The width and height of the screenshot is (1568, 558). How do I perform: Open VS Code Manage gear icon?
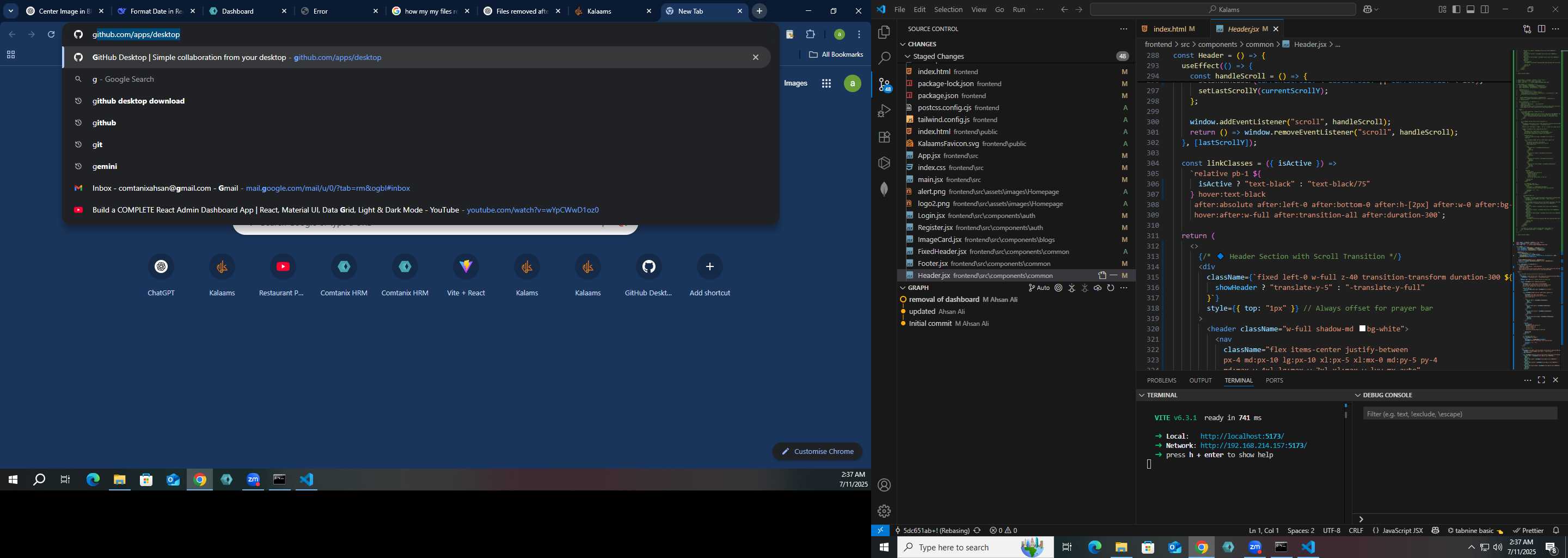point(884,511)
